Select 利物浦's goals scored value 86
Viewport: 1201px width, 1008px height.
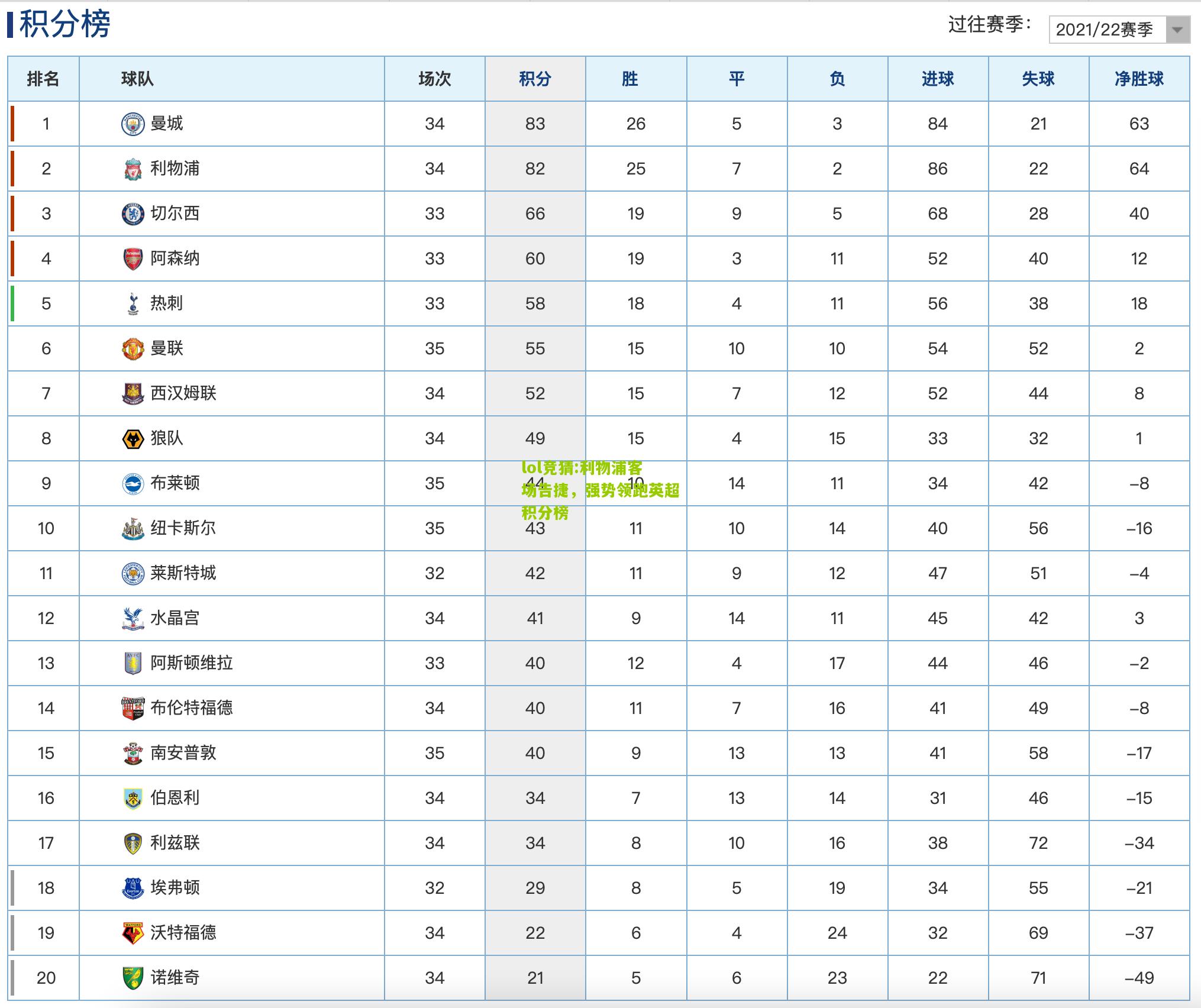938,169
